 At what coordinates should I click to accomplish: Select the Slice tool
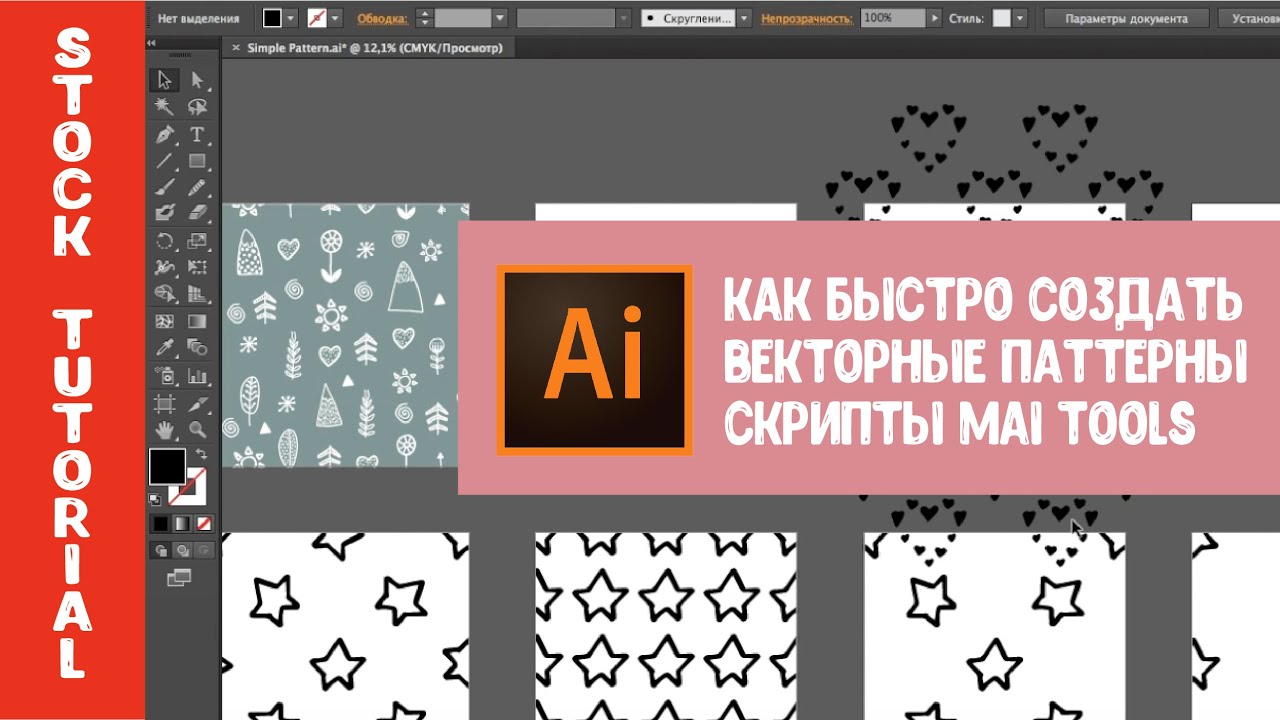(197, 403)
